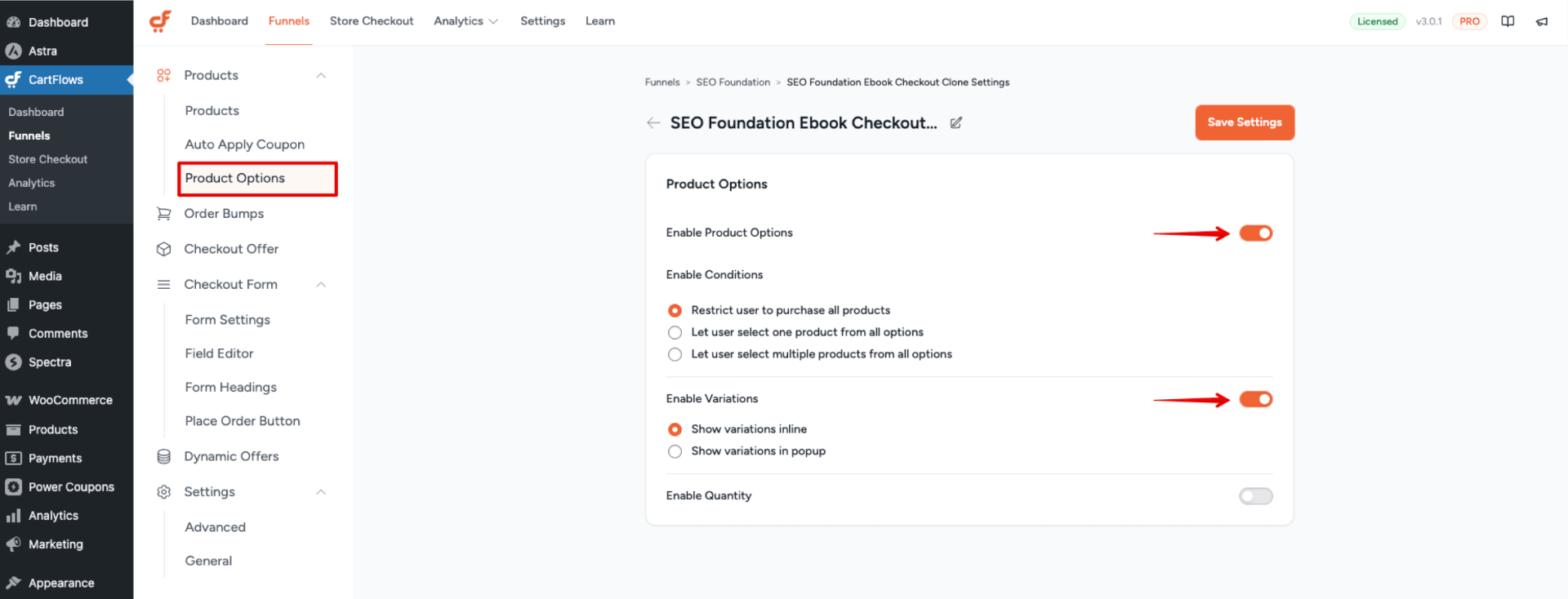Viewport: 1568px width, 599px height.
Task: Open the announcements megaphone icon
Action: (x=1542, y=21)
